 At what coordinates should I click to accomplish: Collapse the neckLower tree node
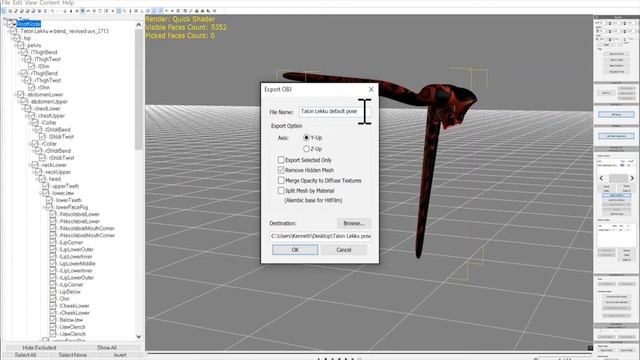pyautogui.click(x=30, y=165)
